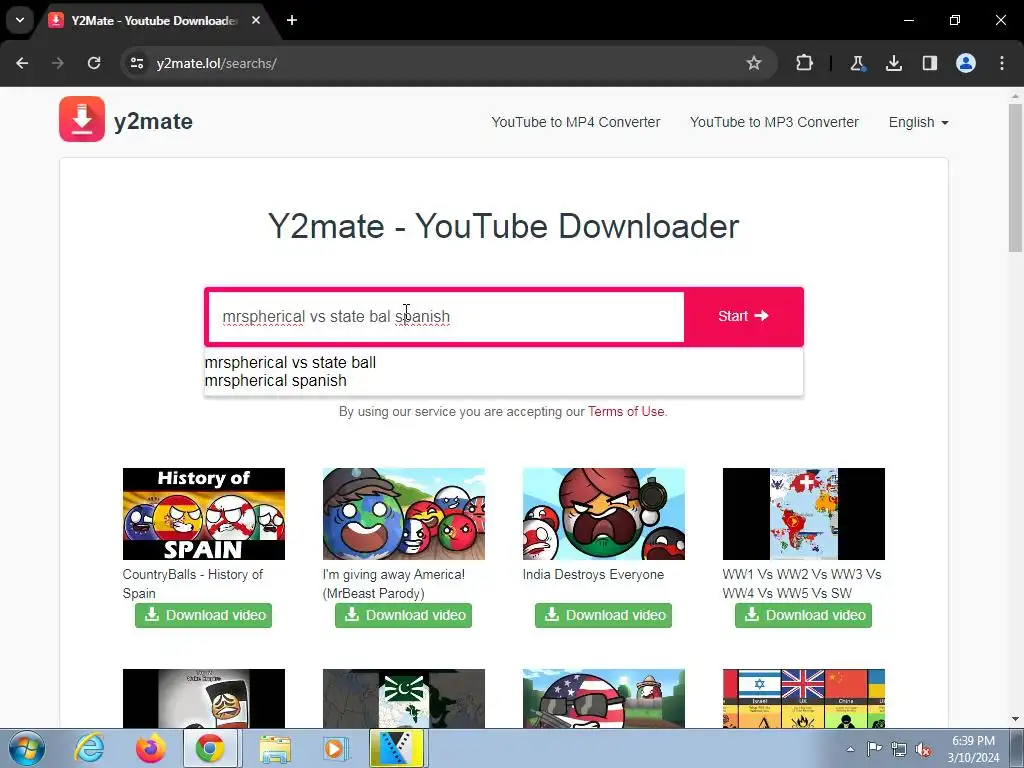Open second-row thumbnail with the sad cartoon face
1024x768 pixels.
point(204,698)
